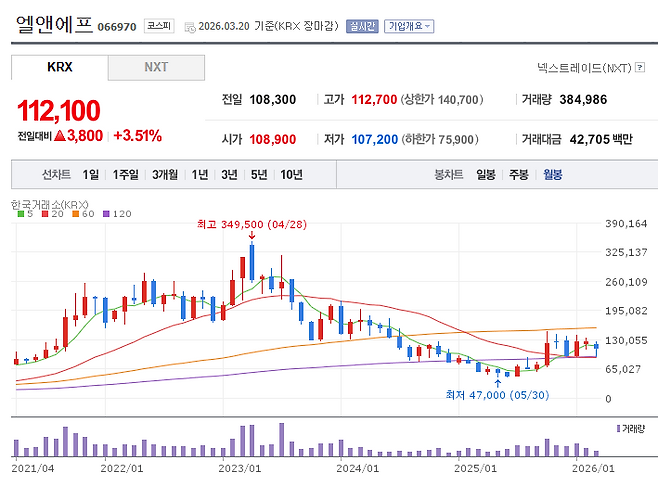658x486 pixels.
Task: Select the 월봉 monthly candle option
Action: [x=552, y=174]
